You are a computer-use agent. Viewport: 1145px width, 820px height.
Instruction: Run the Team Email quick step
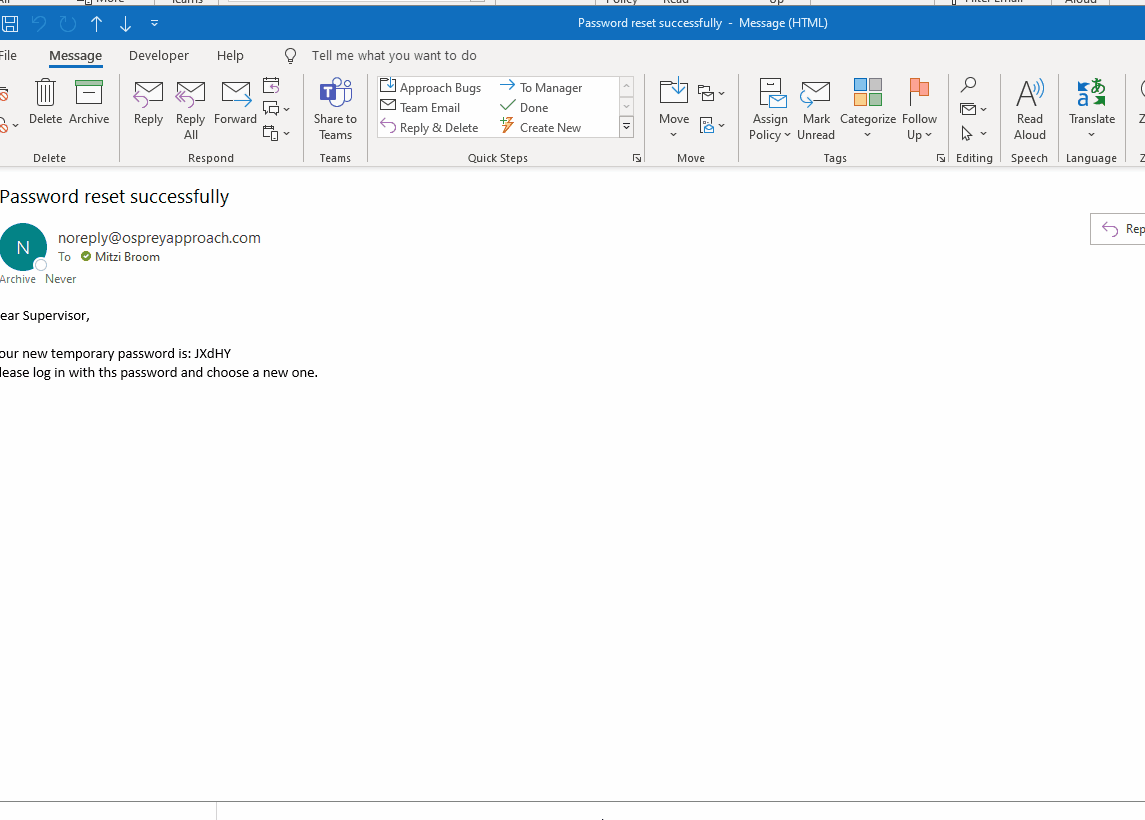tap(421, 107)
